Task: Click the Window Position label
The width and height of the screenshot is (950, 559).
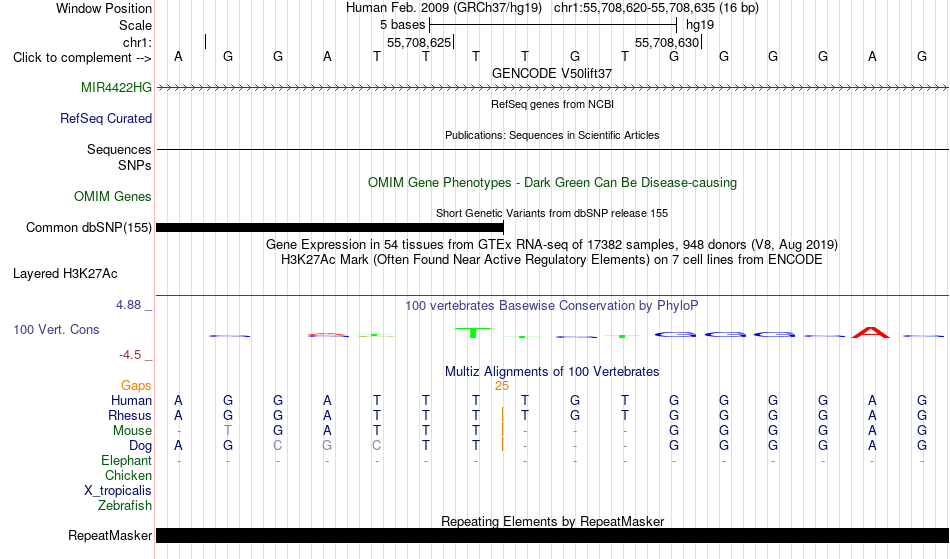Action: click(x=104, y=8)
